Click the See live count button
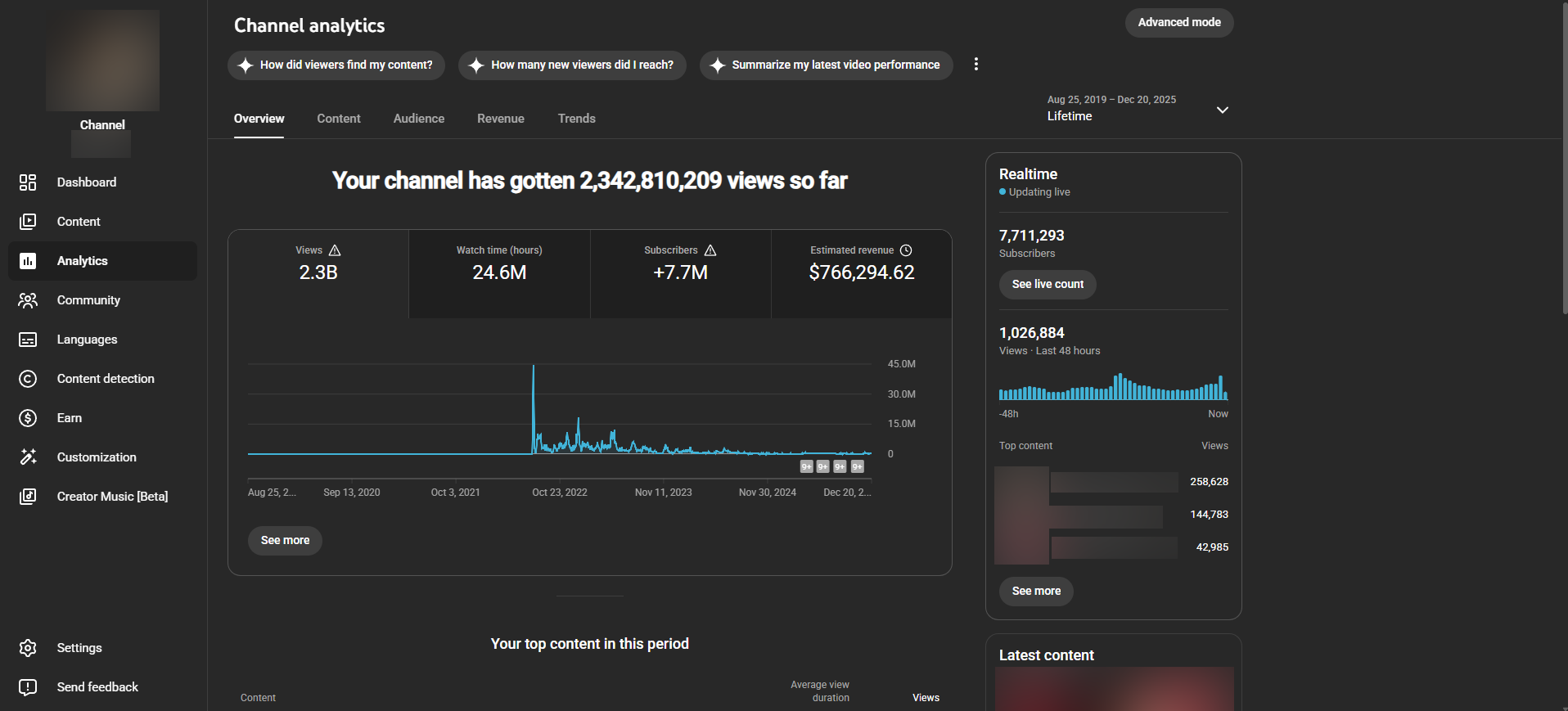 (1047, 284)
